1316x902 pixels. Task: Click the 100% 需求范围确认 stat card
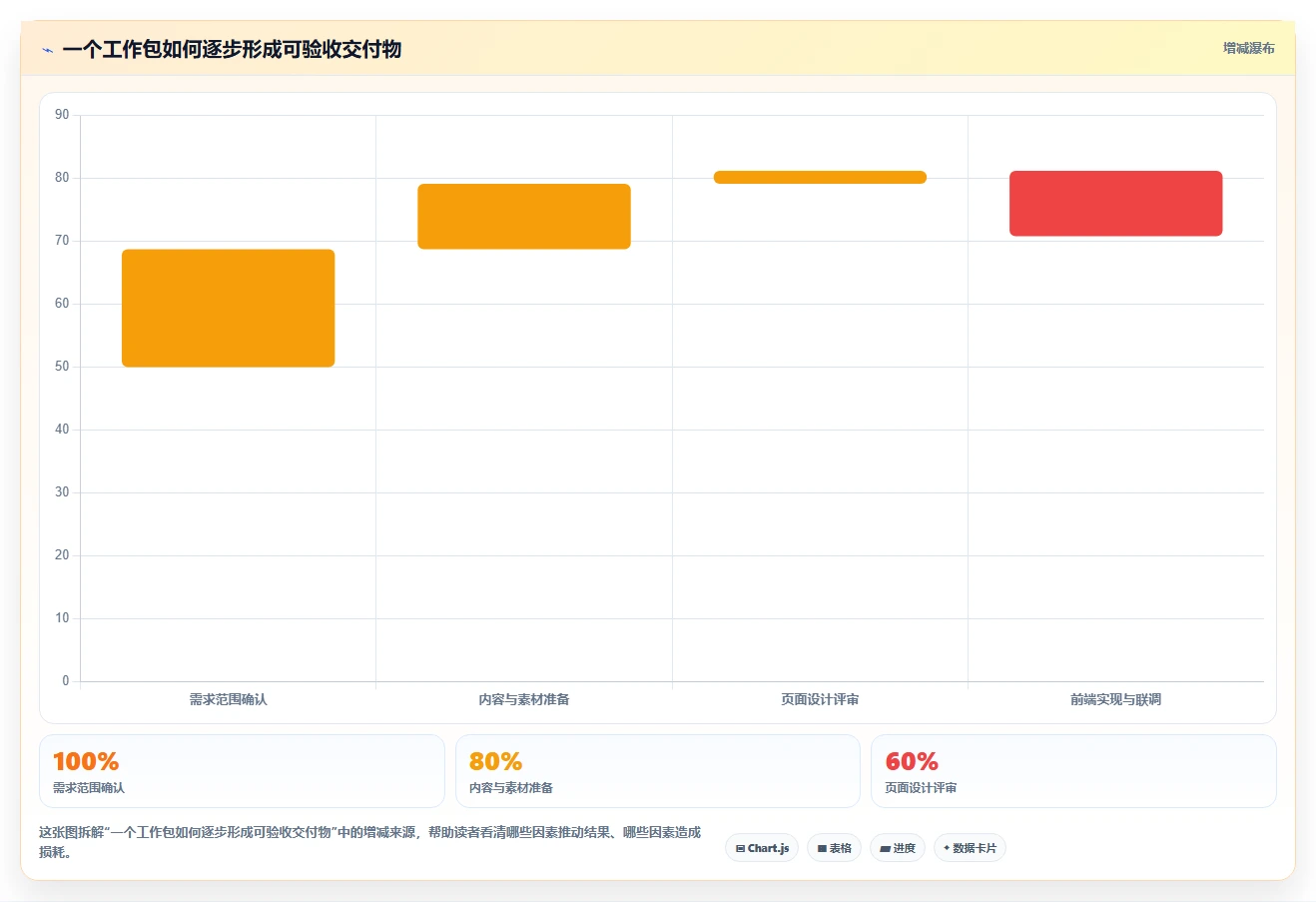[x=242, y=771]
